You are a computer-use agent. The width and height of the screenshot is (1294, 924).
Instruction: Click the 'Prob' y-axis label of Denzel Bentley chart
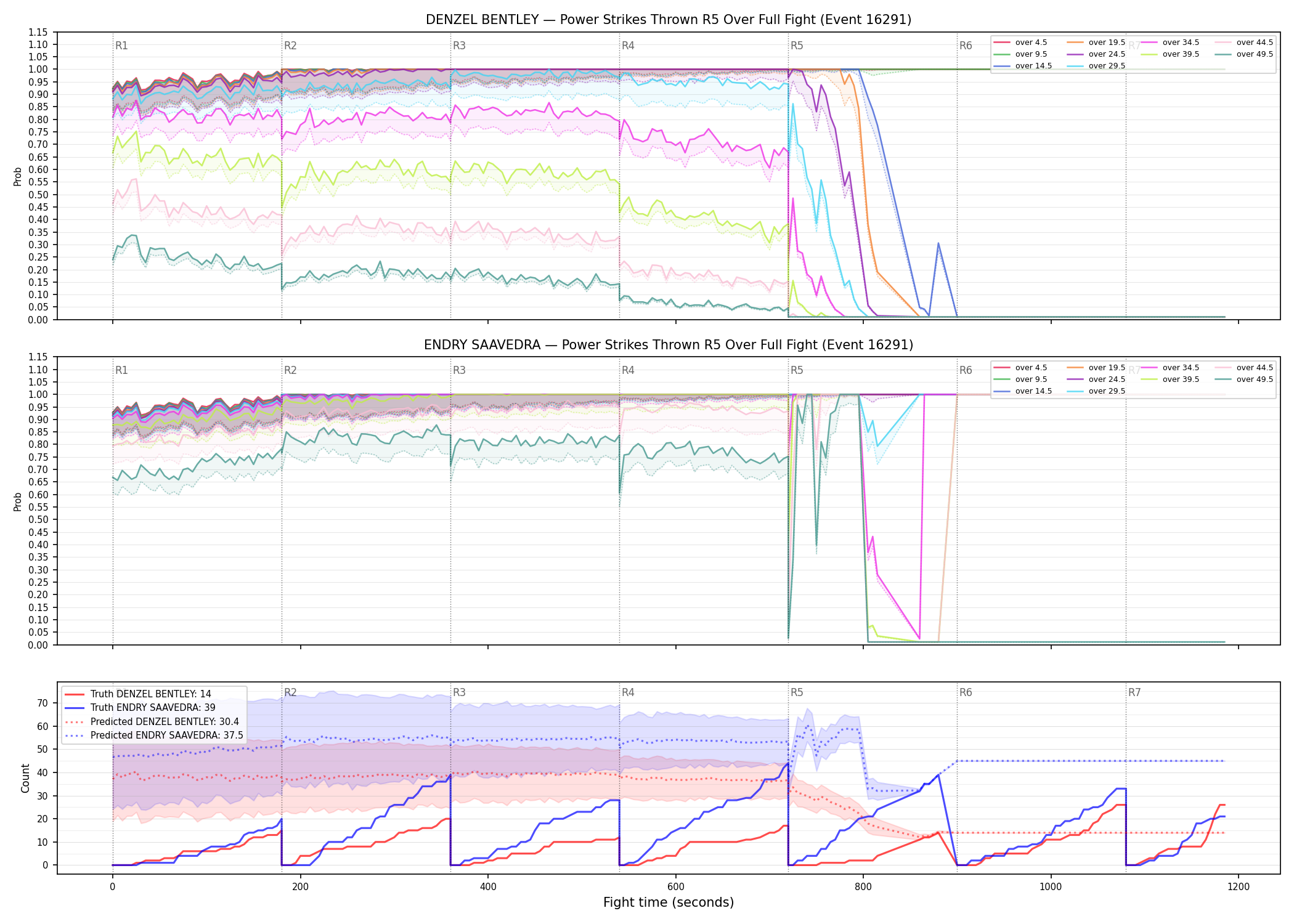coord(18,176)
